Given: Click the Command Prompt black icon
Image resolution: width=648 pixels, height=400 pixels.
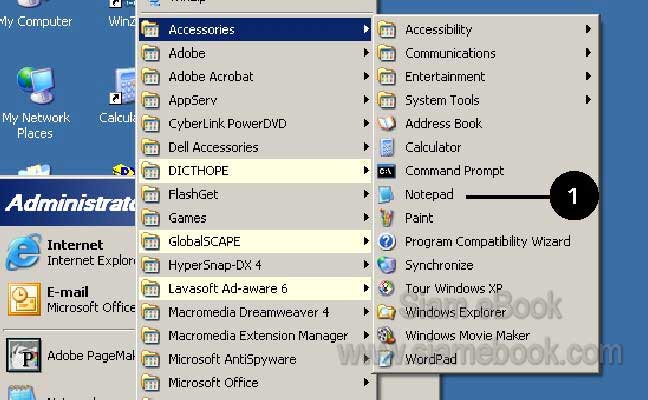Looking at the screenshot, I should pyautogui.click(x=386, y=171).
